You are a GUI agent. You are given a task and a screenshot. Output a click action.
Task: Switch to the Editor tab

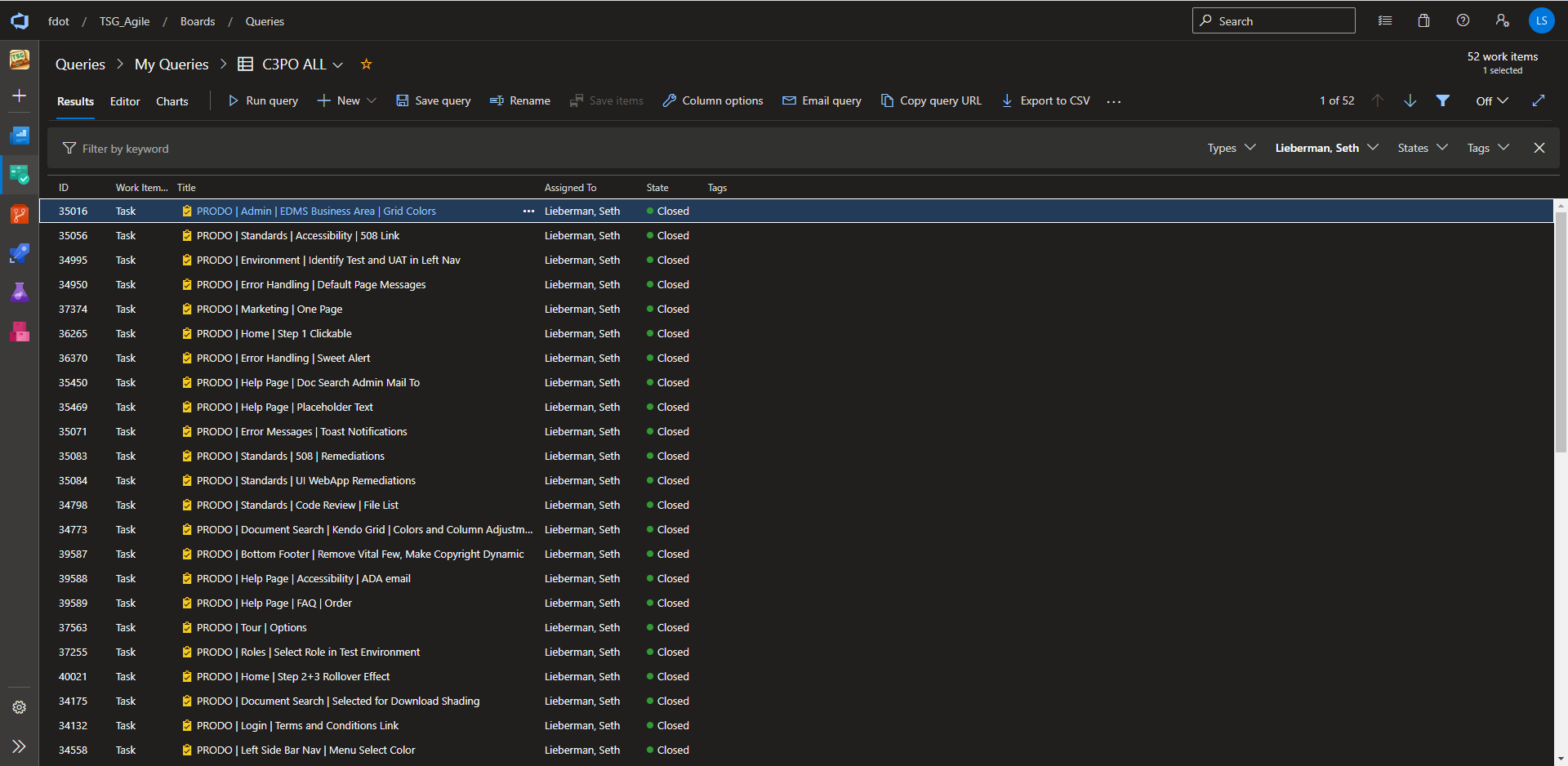pyautogui.click(x=125, y=101)
